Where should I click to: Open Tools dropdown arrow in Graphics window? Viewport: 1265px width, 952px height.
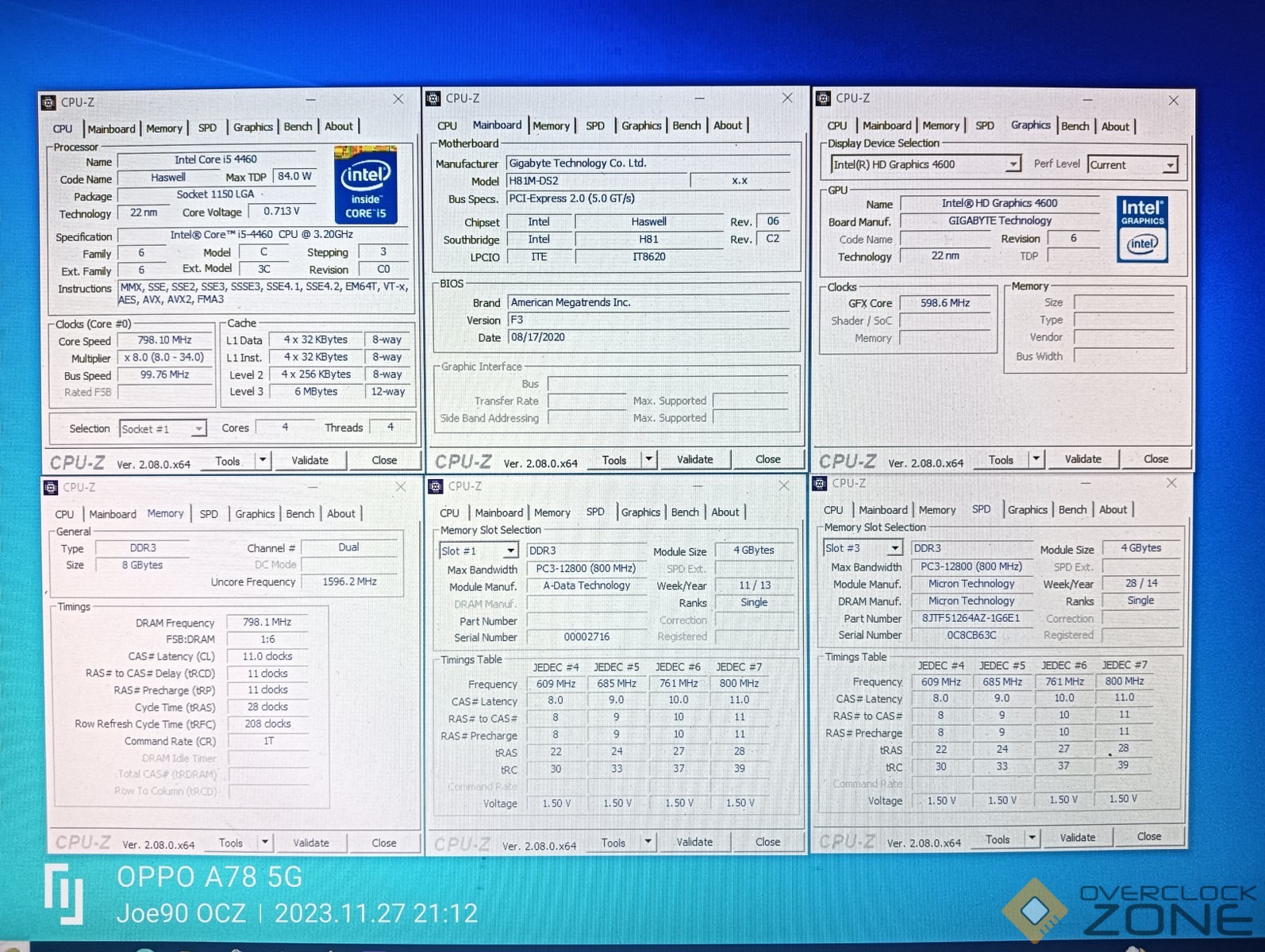[x=1036, y=459]
